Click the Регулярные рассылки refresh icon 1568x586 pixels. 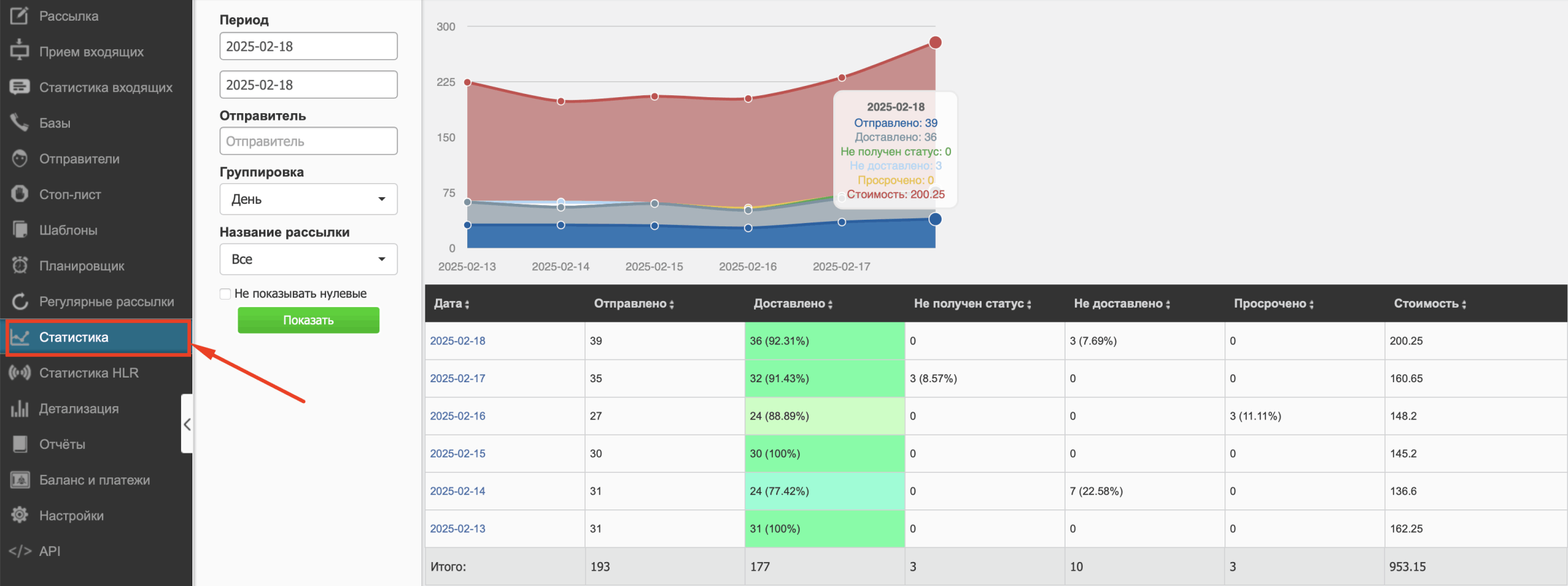[19, 301]
